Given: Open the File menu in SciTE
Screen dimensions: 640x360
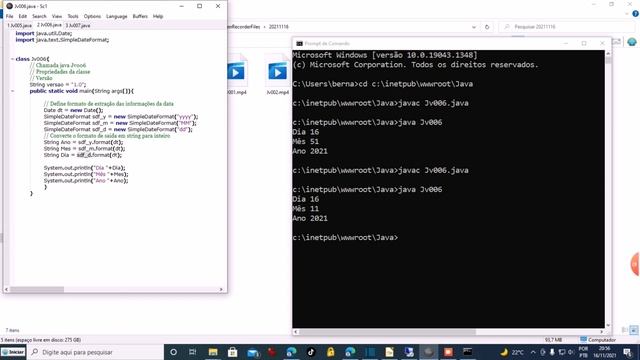Looking at the screenshot, I should click(x=9, y=16).
